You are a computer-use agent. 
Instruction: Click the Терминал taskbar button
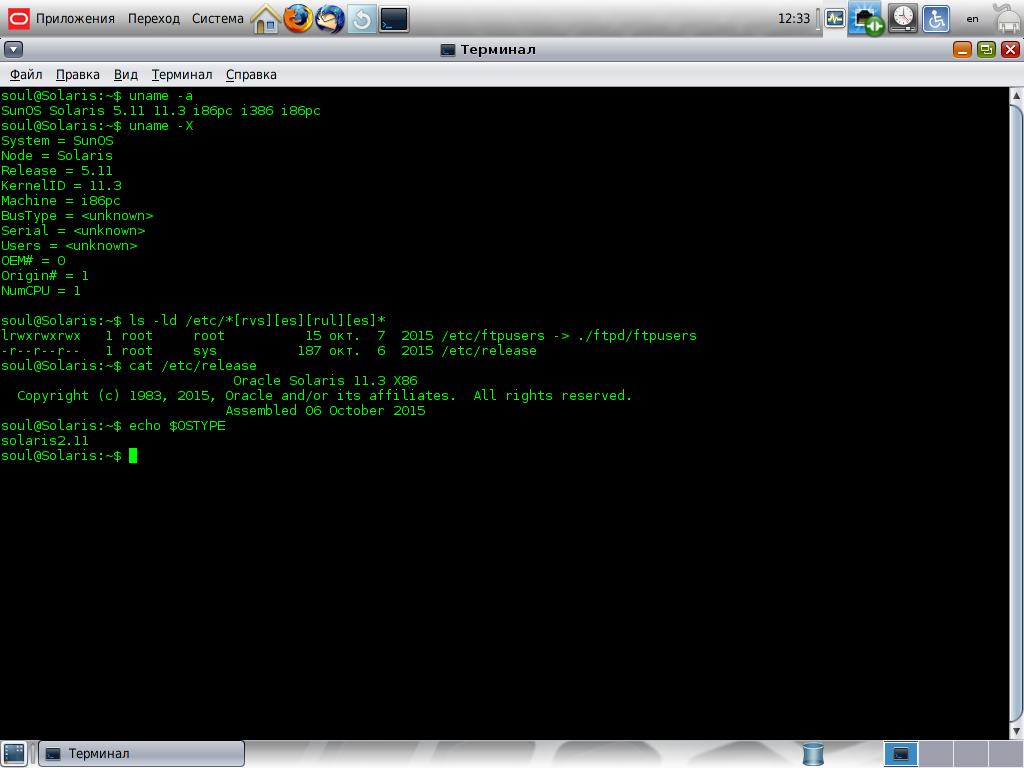point(142,754)
